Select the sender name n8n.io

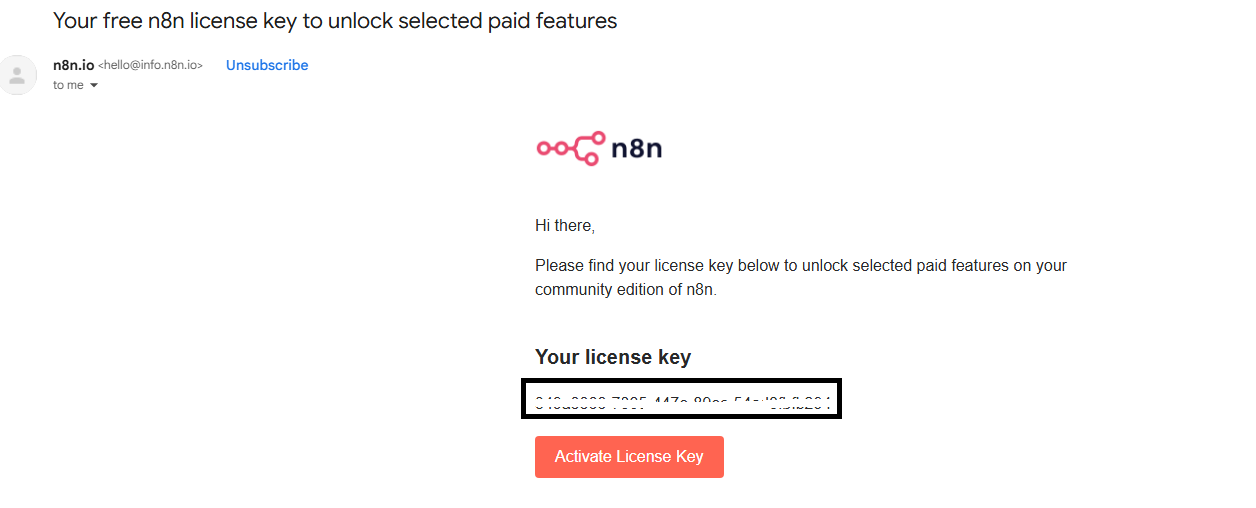73,65
